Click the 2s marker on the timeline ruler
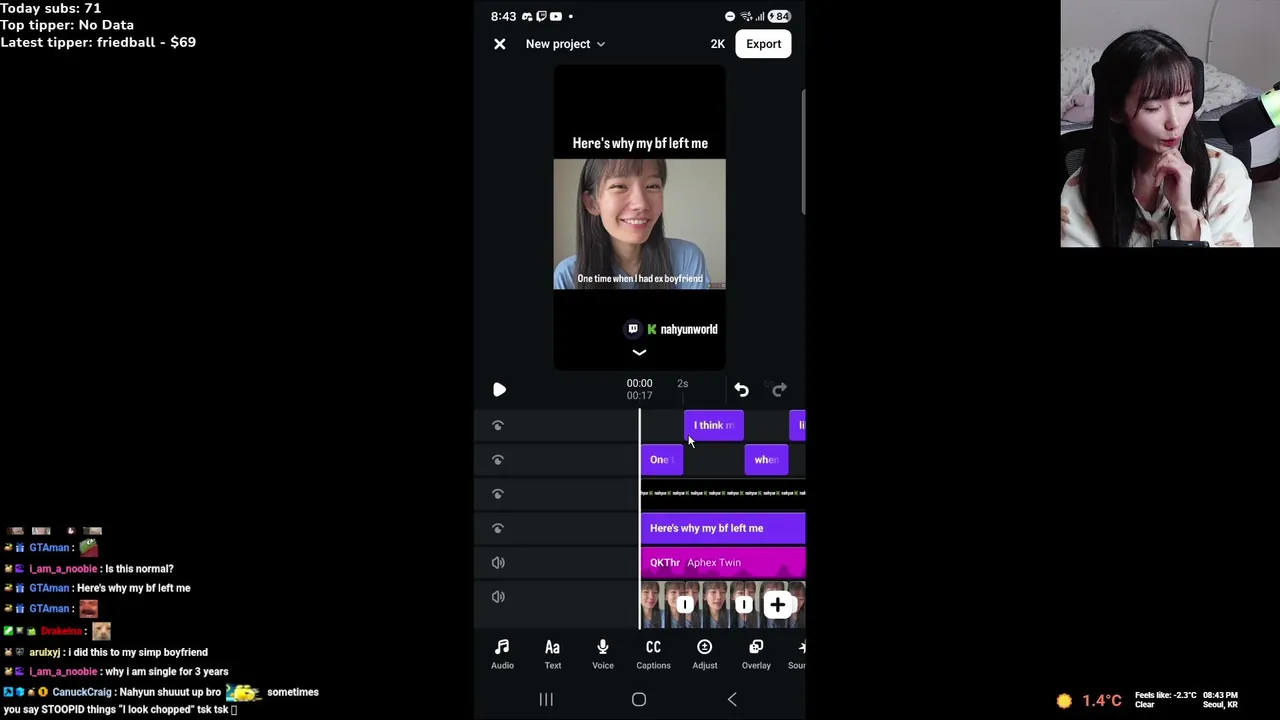1280x720 pixels. click(x=682, y=384)
